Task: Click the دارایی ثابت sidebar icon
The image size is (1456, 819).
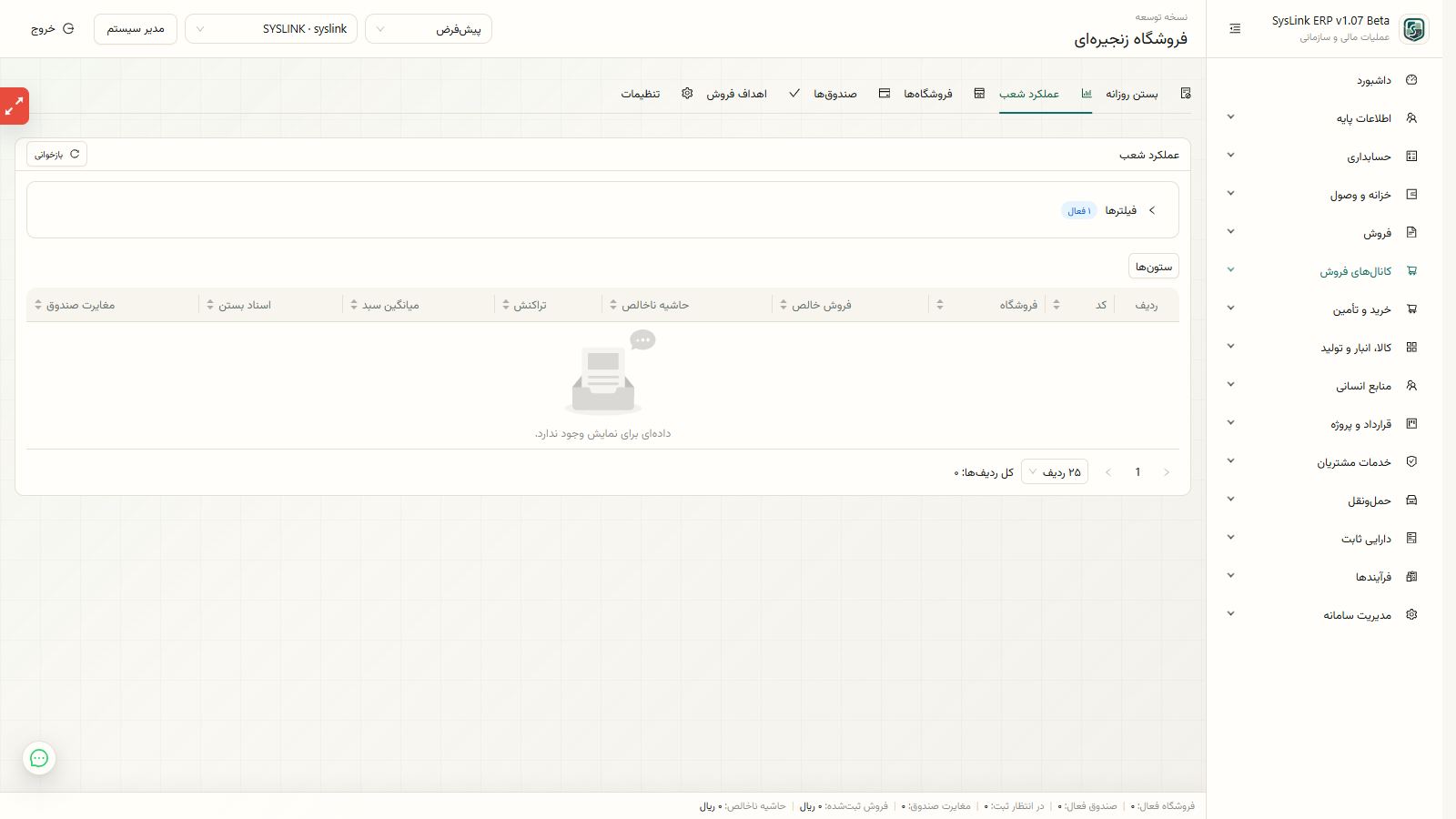Action: pos(1411,539)
